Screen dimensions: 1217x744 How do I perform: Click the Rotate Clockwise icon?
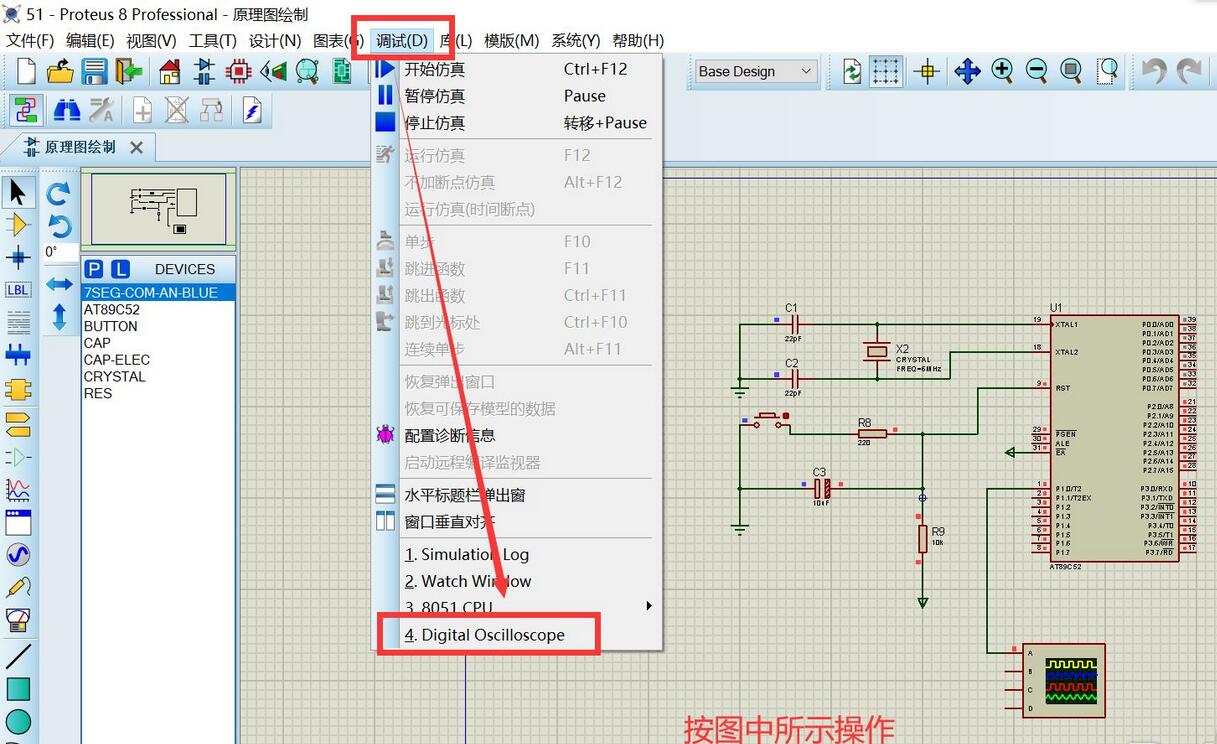pyautogui.click(x=59, y=193)
